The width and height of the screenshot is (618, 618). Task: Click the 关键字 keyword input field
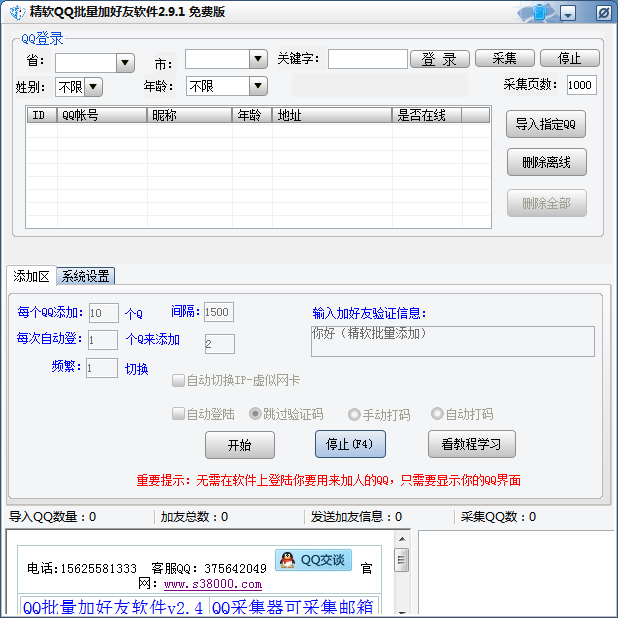(368, 59)
